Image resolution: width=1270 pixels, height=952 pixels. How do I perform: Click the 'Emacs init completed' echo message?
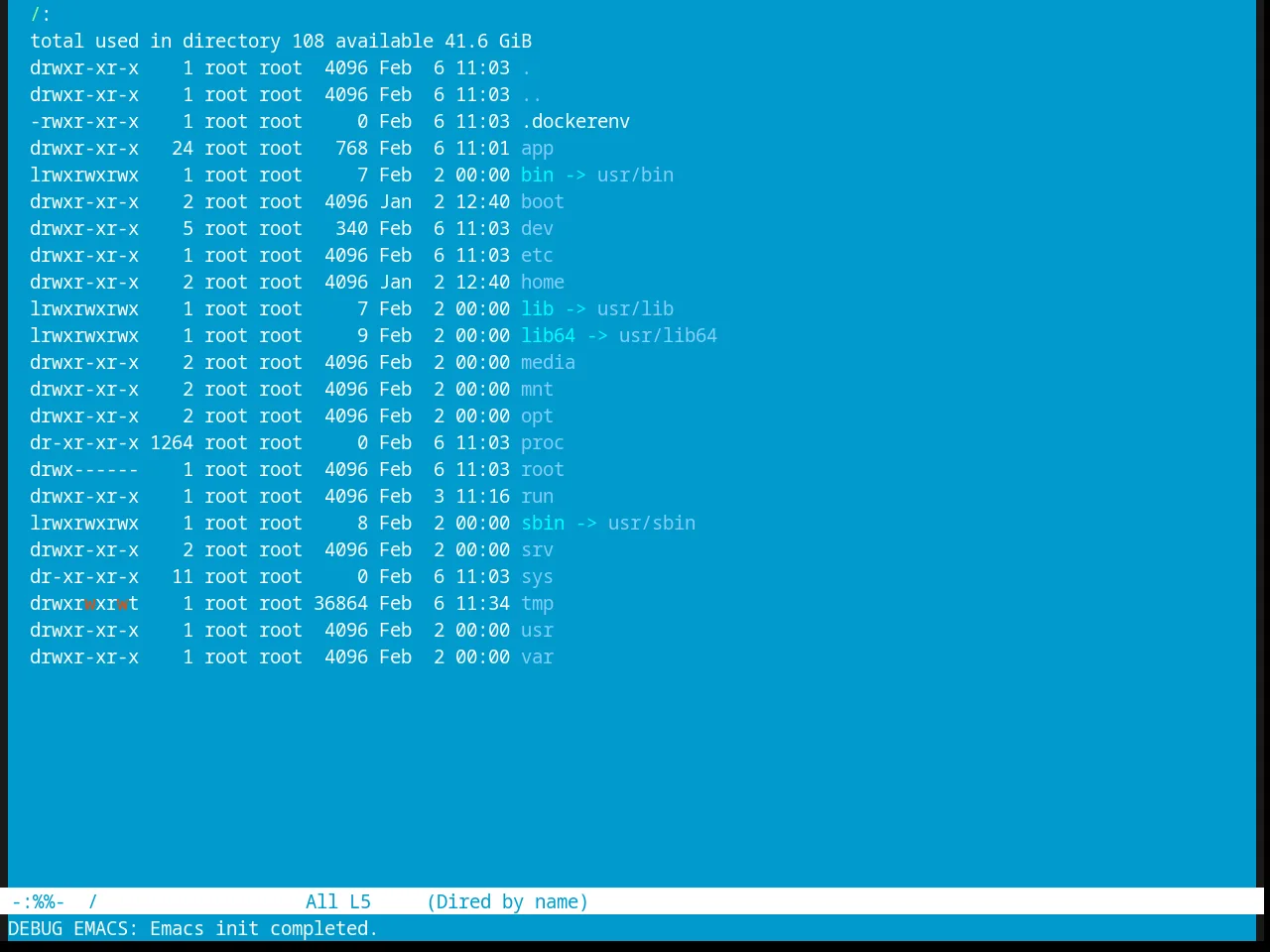pyautogui.click(x=264, y=928)
